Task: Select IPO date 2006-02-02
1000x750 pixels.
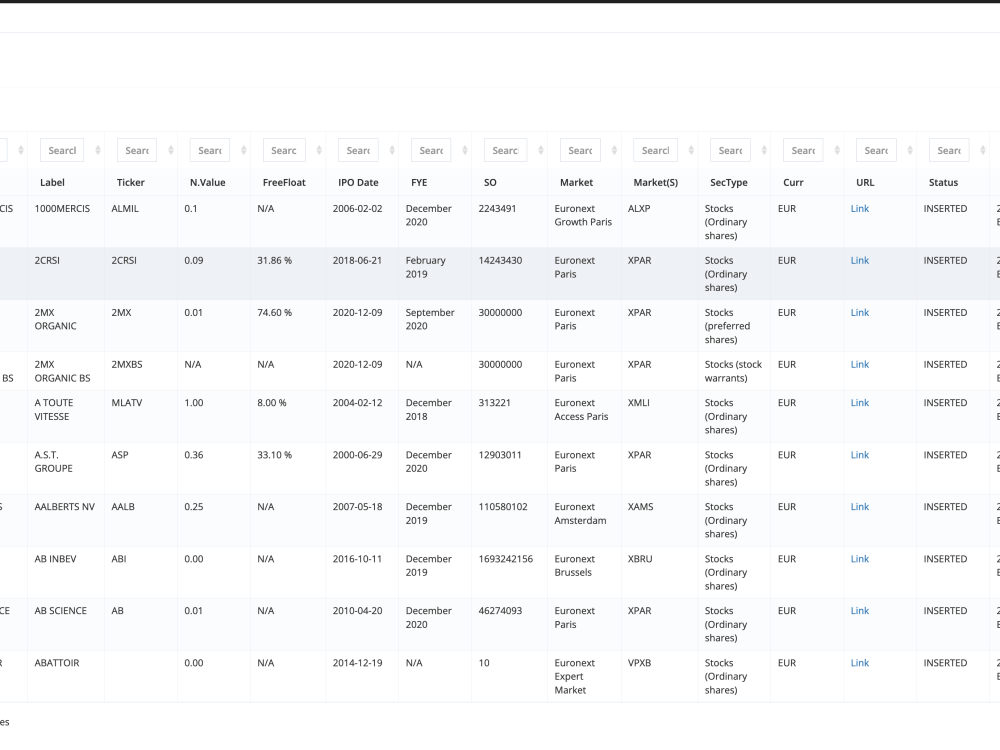Action: (362, 222)
